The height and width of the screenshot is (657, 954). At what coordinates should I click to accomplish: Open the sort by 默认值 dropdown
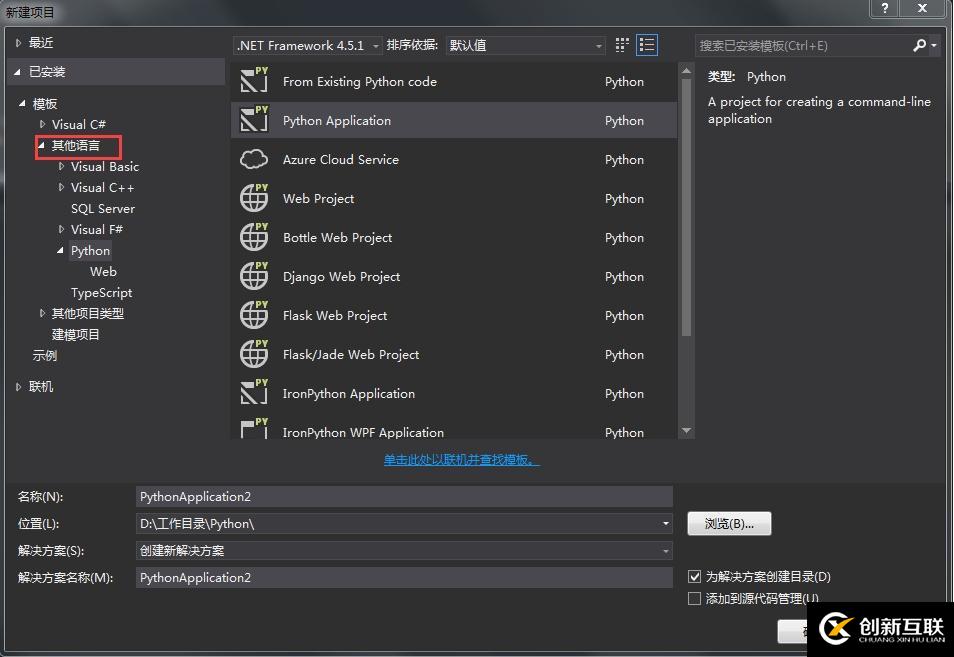pyautogui.click(x=526, y=46)
